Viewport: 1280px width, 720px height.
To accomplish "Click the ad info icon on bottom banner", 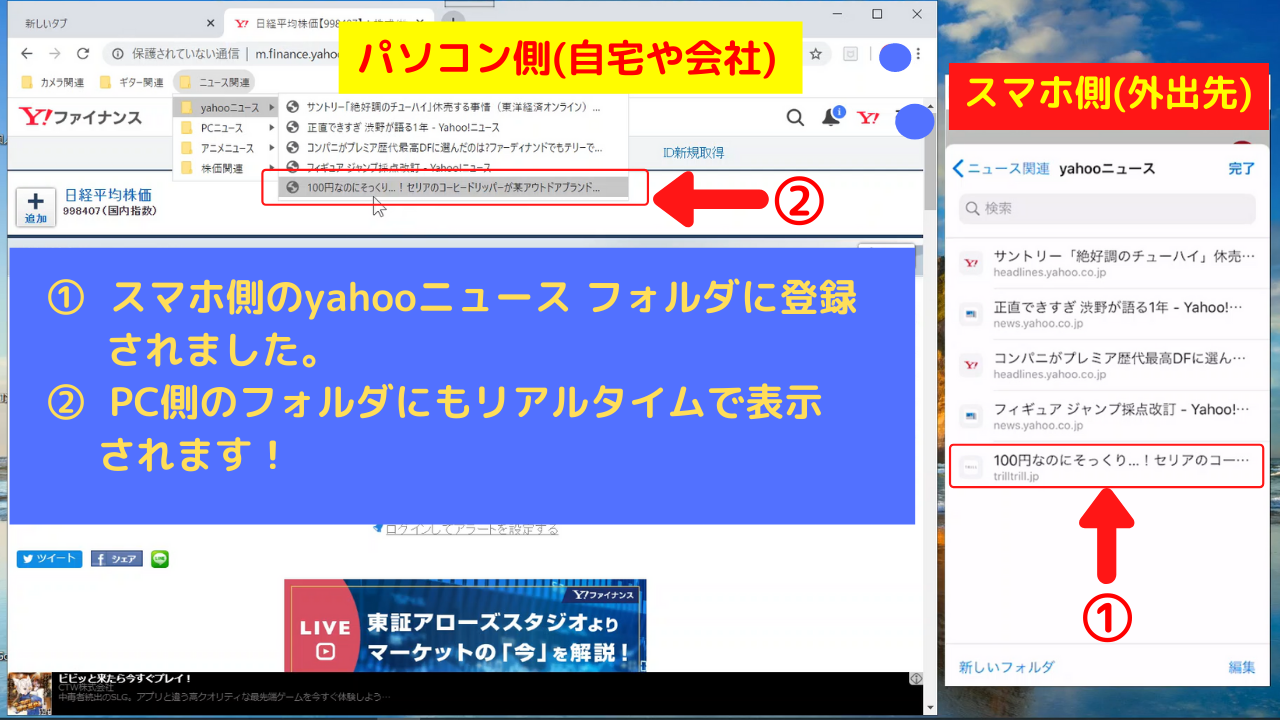I will pos(916,679).
